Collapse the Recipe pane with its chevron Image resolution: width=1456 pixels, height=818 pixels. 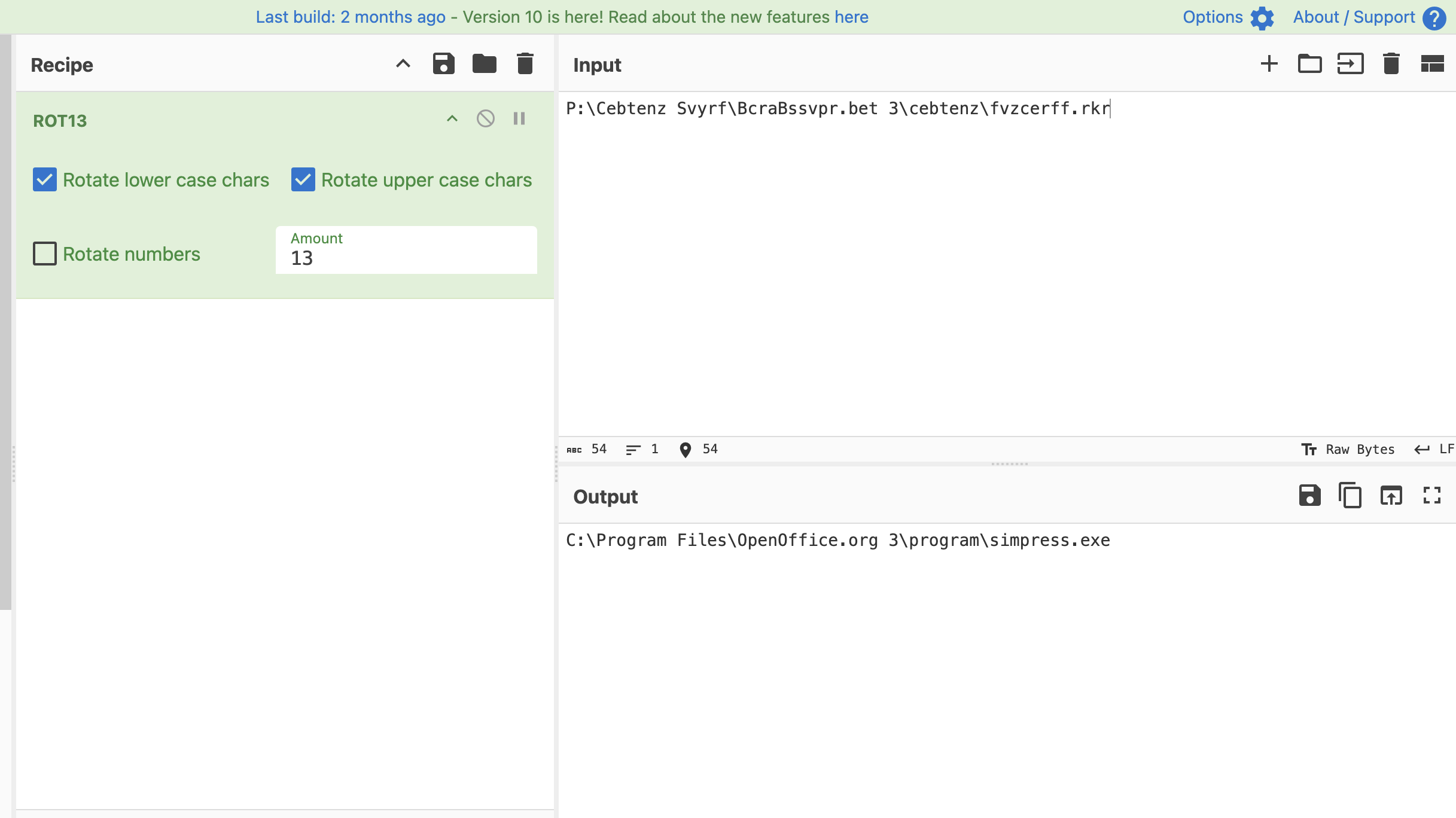point(403,64)
